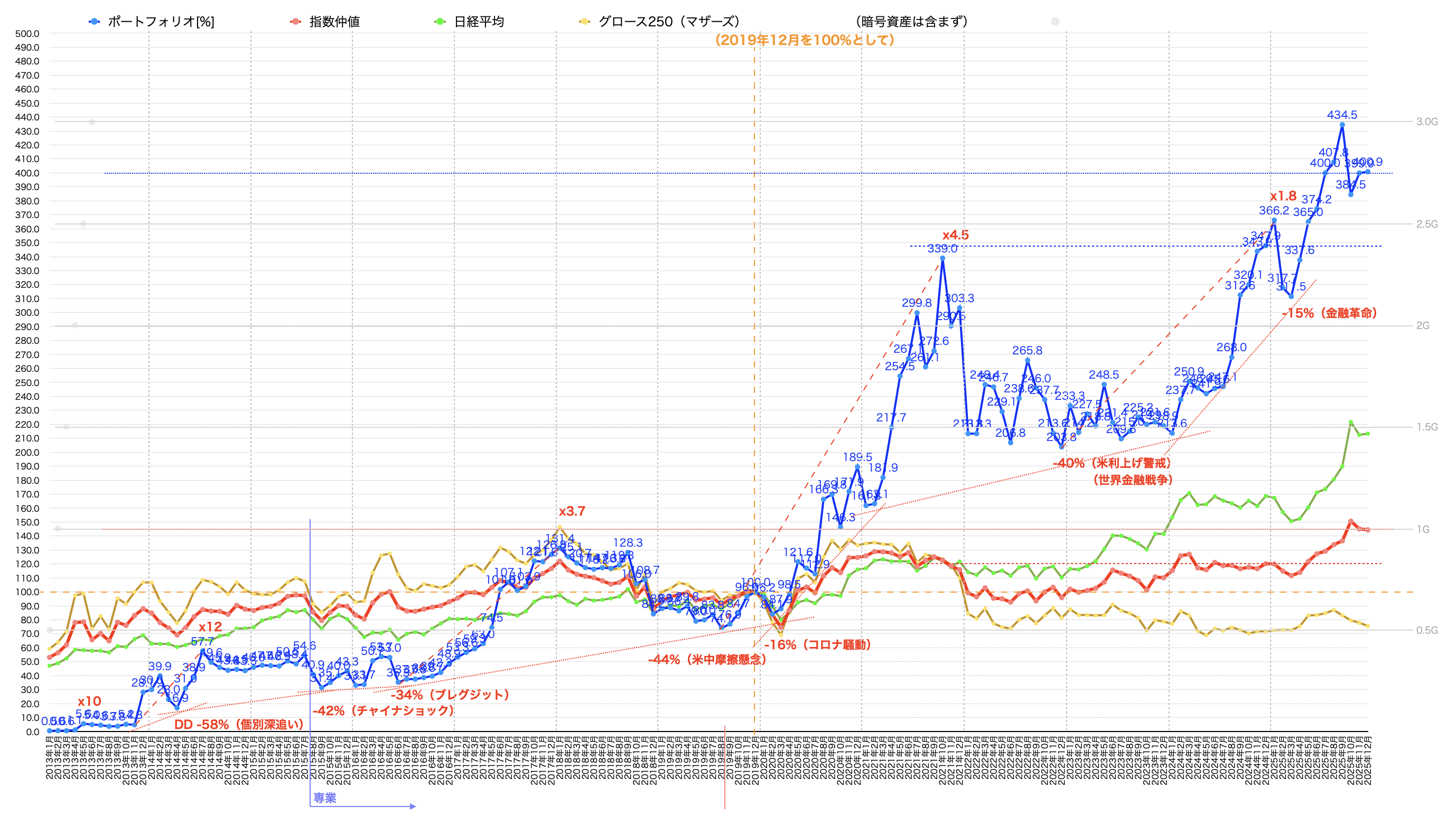
Task: Click the 265.8 data label
Action: point(1027,351)
